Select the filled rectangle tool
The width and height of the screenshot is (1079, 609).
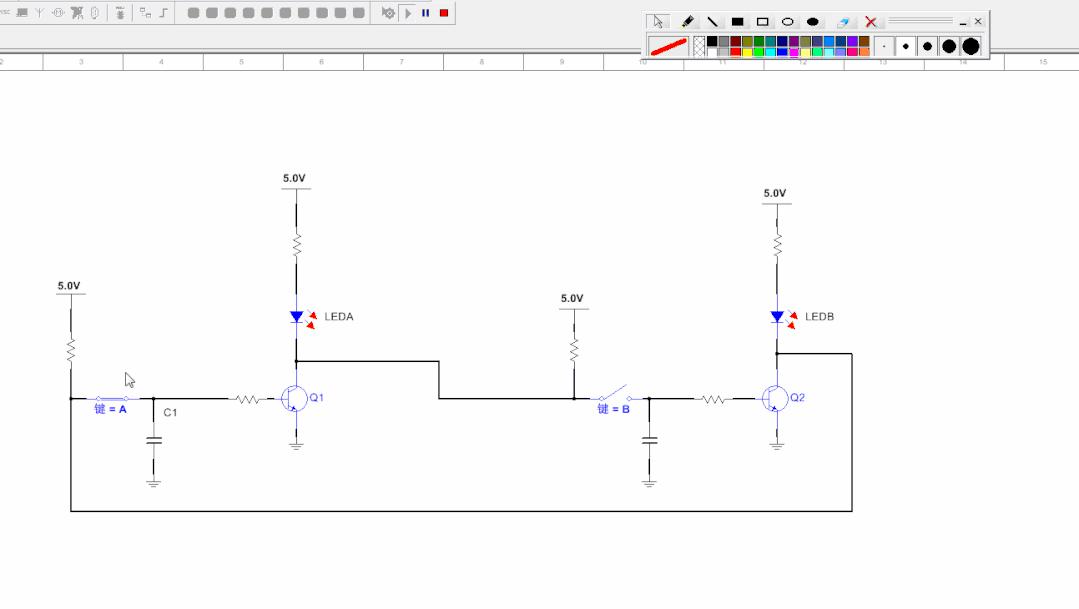(x=737, y=21)
